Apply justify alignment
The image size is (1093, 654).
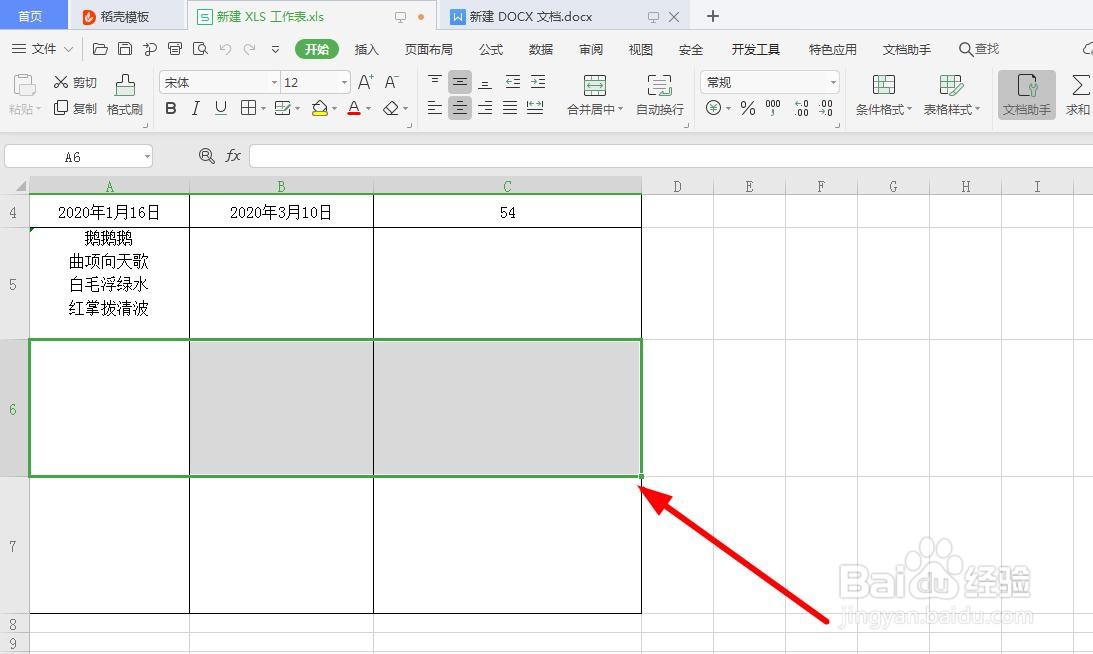pyautogui.click(x=510, y=108)
